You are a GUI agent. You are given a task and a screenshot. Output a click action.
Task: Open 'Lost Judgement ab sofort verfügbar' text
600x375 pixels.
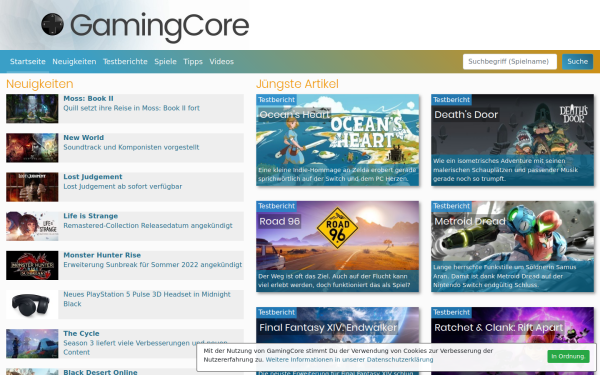click(x=122, y=186)
